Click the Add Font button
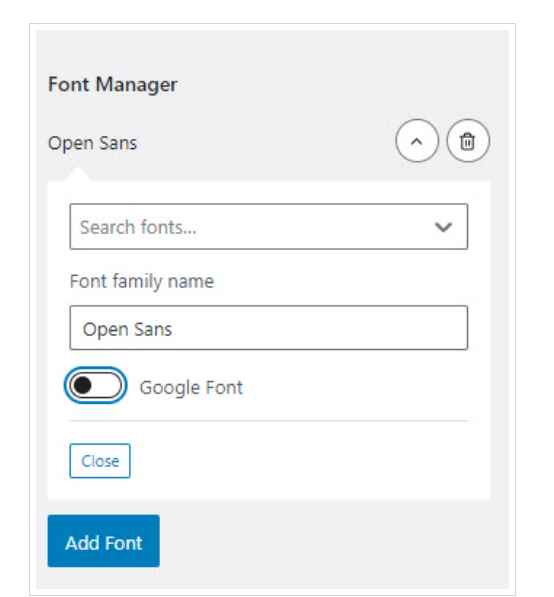Image resolution: width=554 pixels, height=597 pixels. point(104,541)
